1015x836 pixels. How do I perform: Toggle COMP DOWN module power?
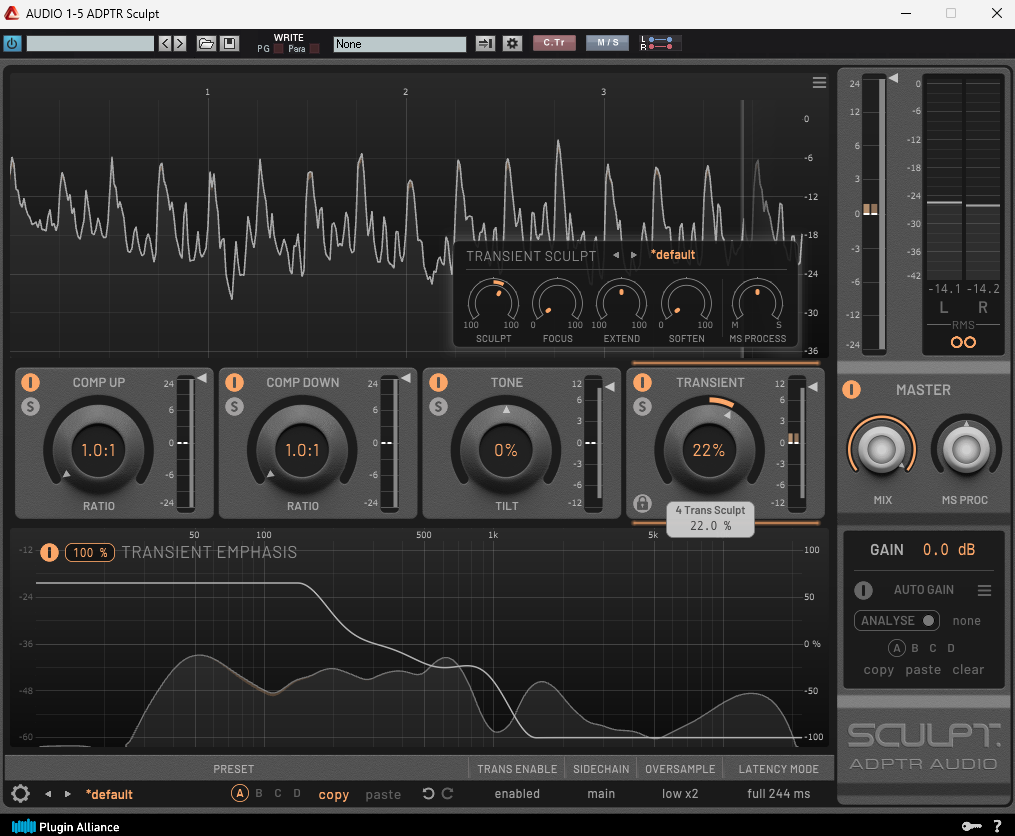(x=234, y=383)
